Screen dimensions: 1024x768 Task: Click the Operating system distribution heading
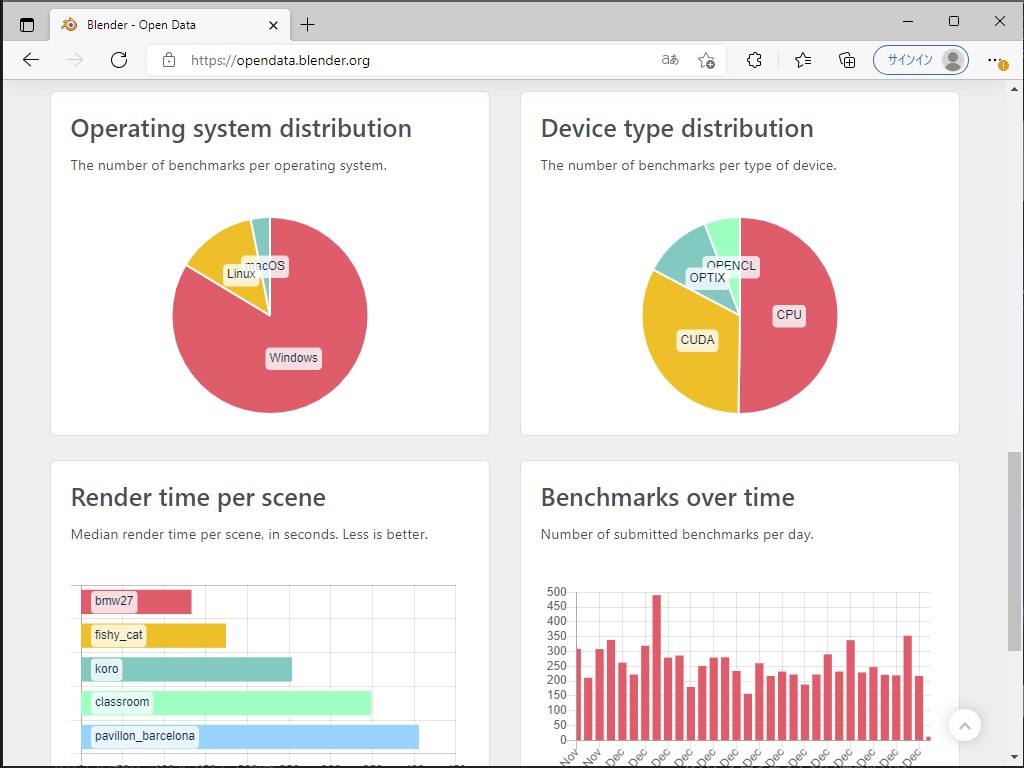[241, 129]
